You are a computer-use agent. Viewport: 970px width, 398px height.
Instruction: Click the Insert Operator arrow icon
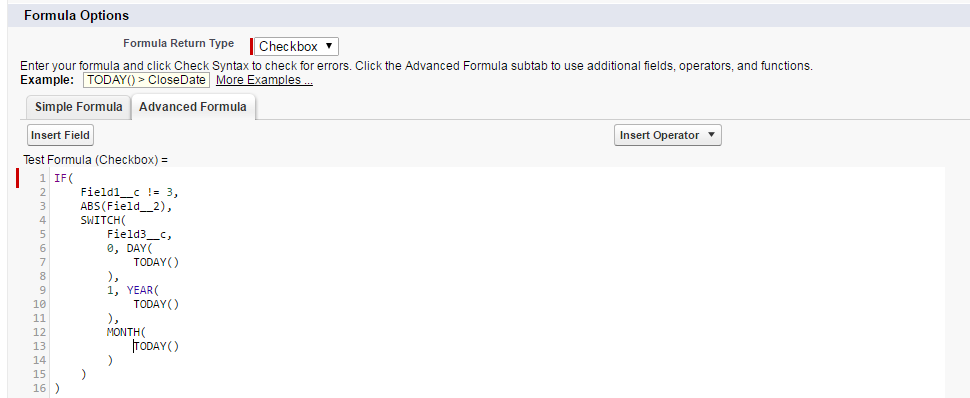tap(710, 135)
